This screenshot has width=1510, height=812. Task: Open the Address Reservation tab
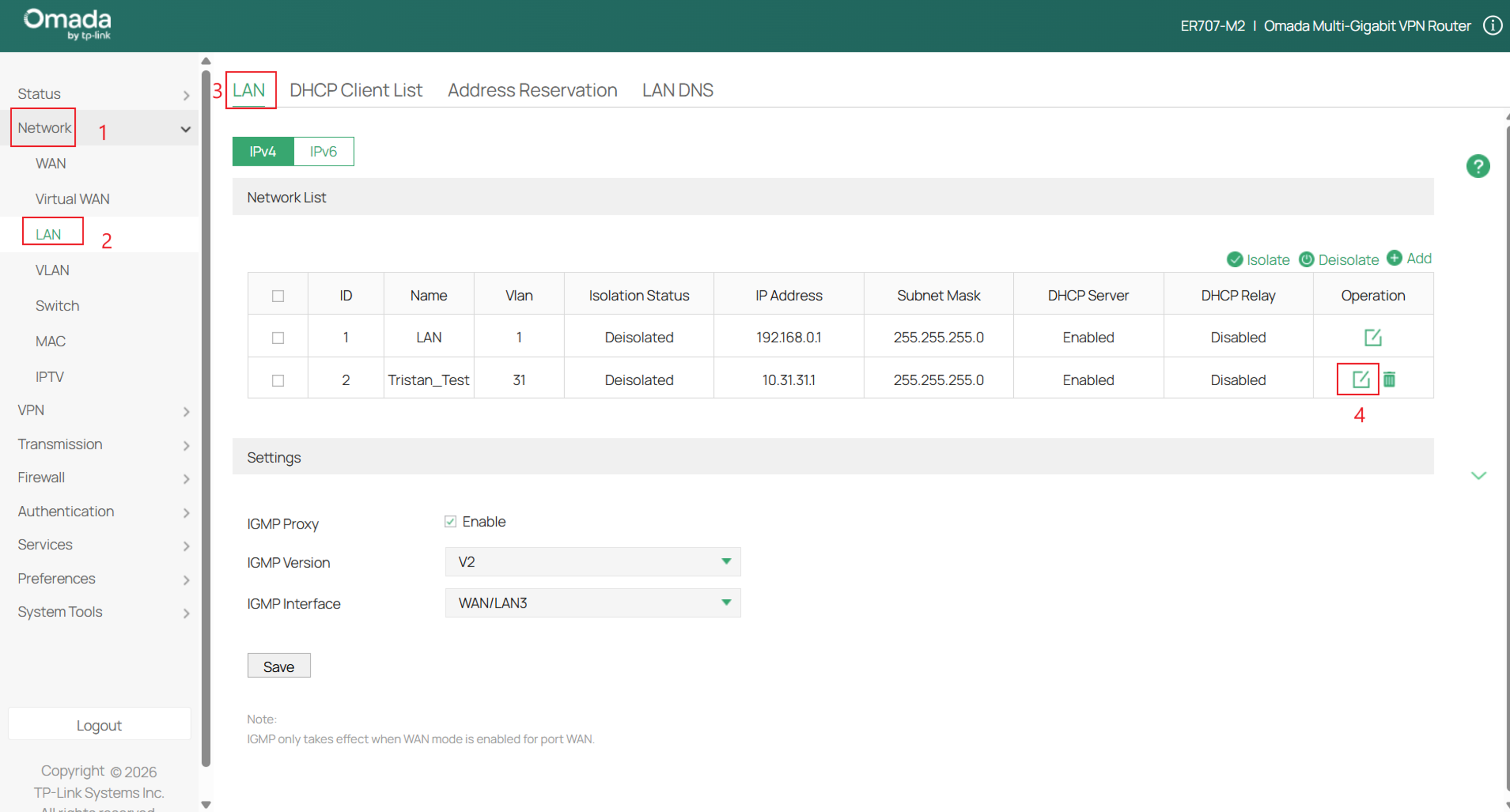(532, 90)
